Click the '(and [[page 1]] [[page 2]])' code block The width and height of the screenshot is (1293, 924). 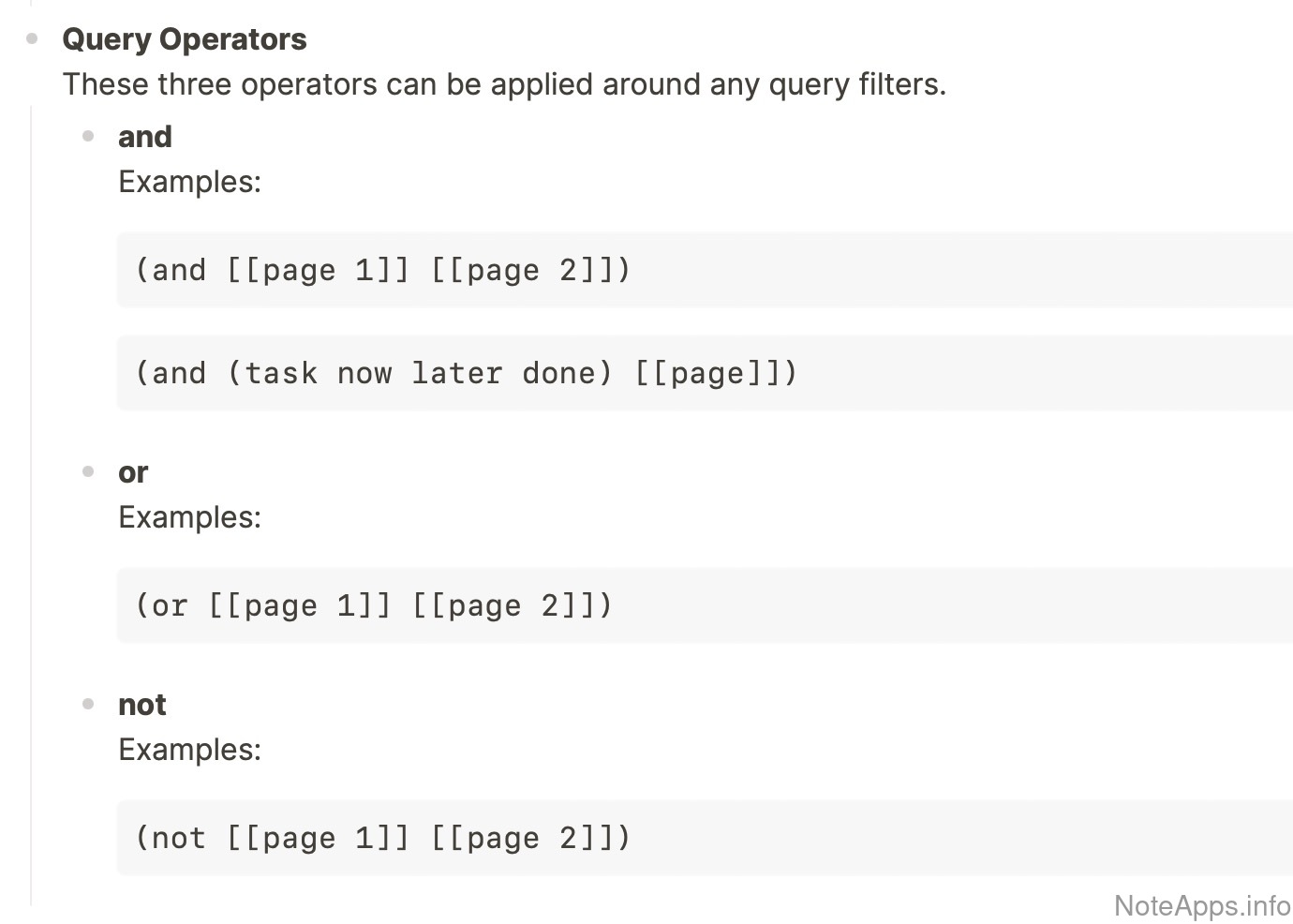tap(382, 271)
